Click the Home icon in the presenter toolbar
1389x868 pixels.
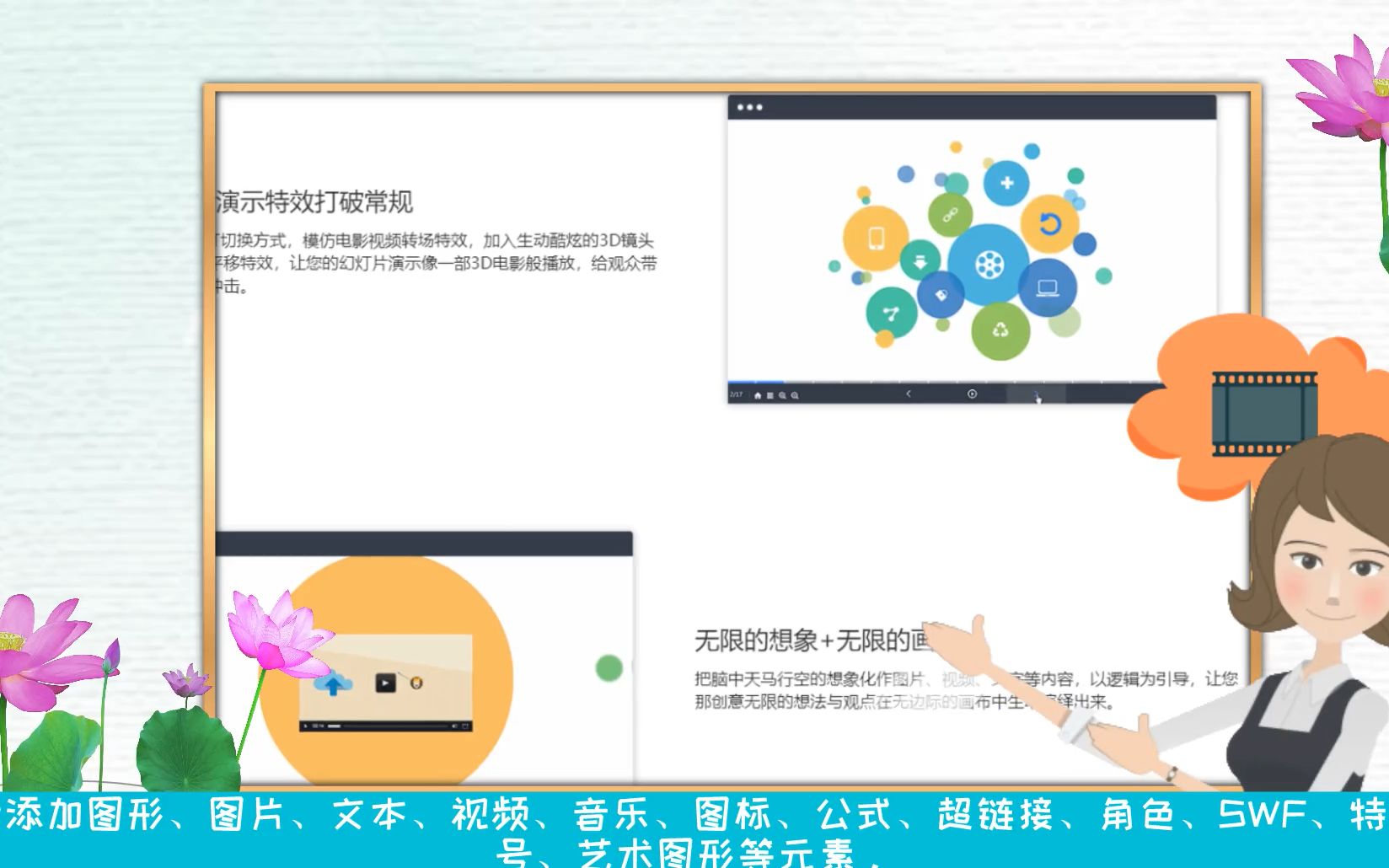pos(758,395)
